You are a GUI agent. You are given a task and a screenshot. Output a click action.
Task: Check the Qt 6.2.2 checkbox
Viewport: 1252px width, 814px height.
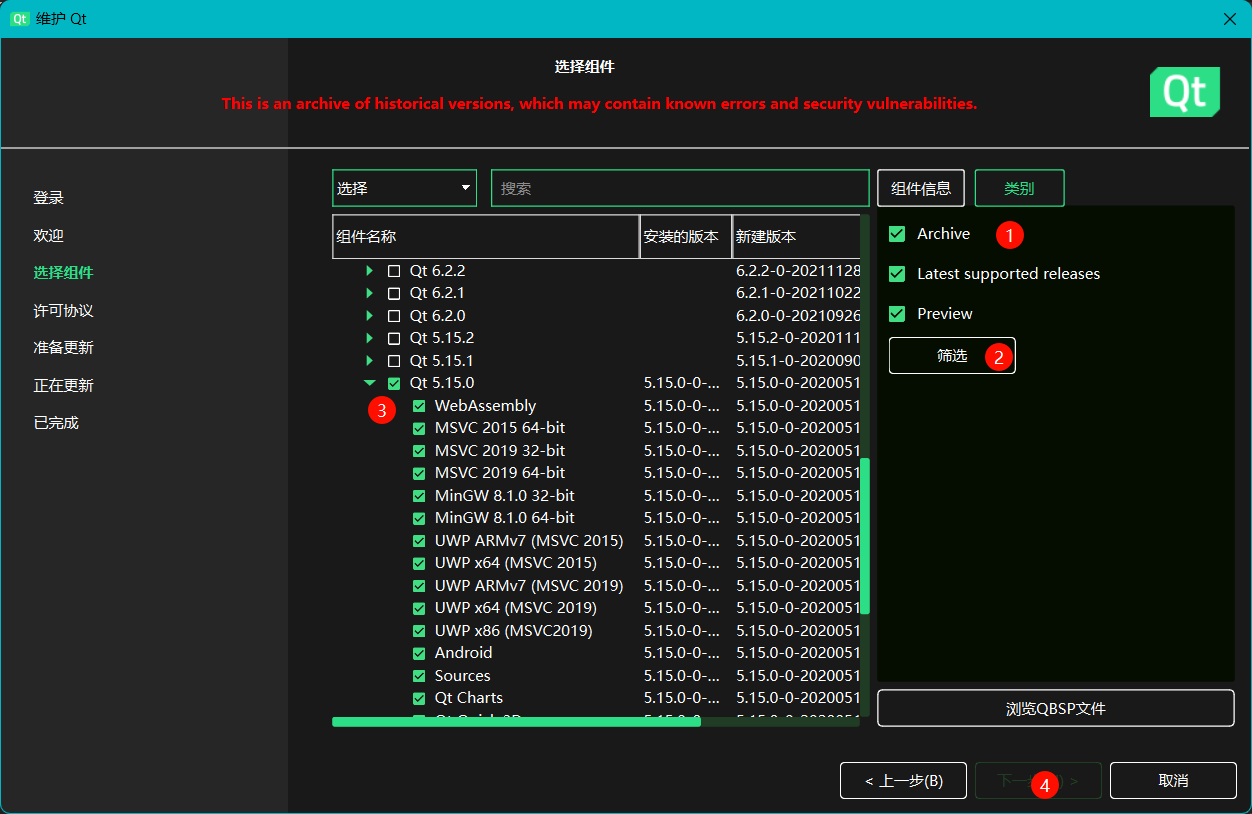point(394,271)
